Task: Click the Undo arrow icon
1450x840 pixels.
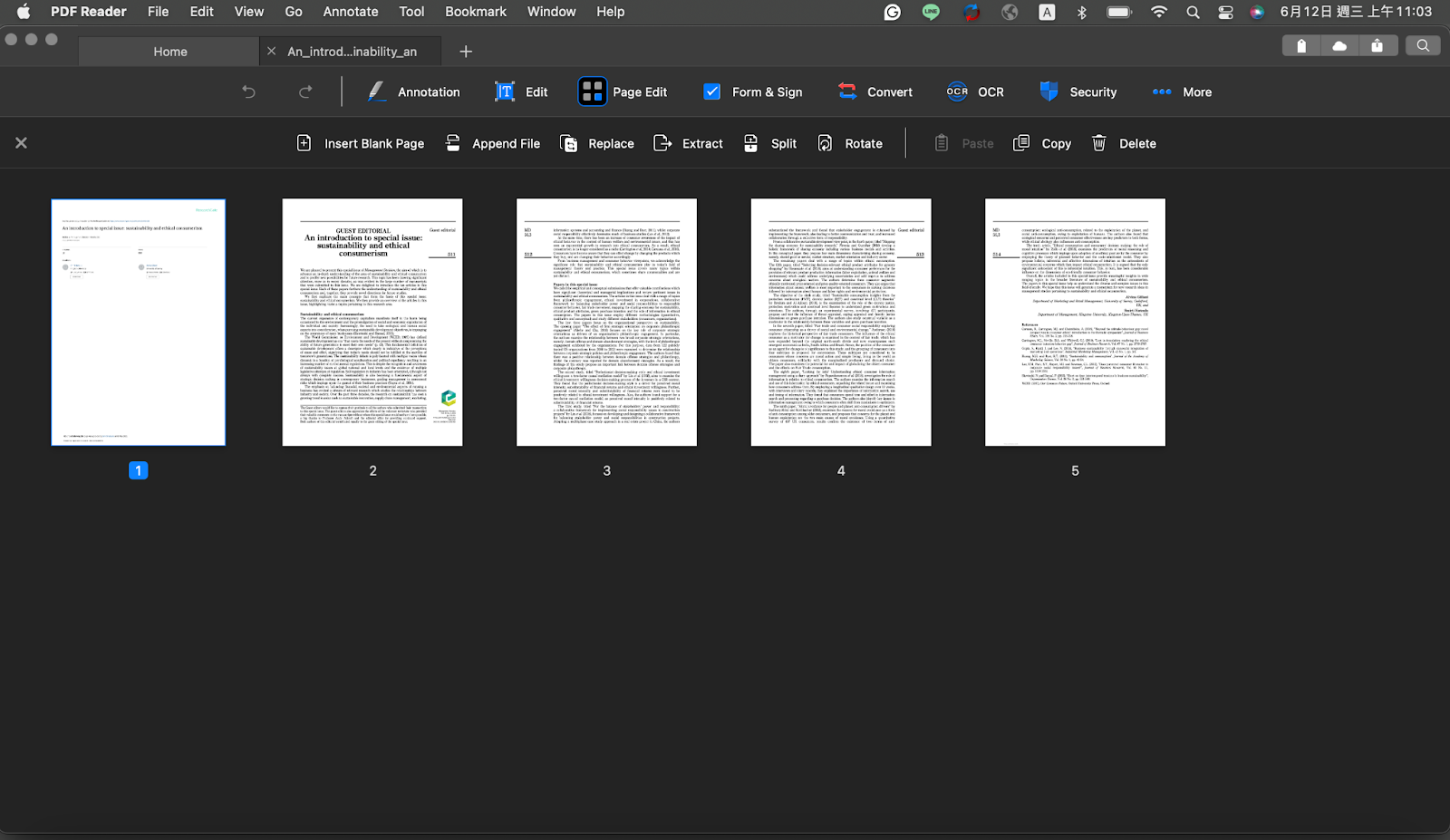Action: [248, 92]
